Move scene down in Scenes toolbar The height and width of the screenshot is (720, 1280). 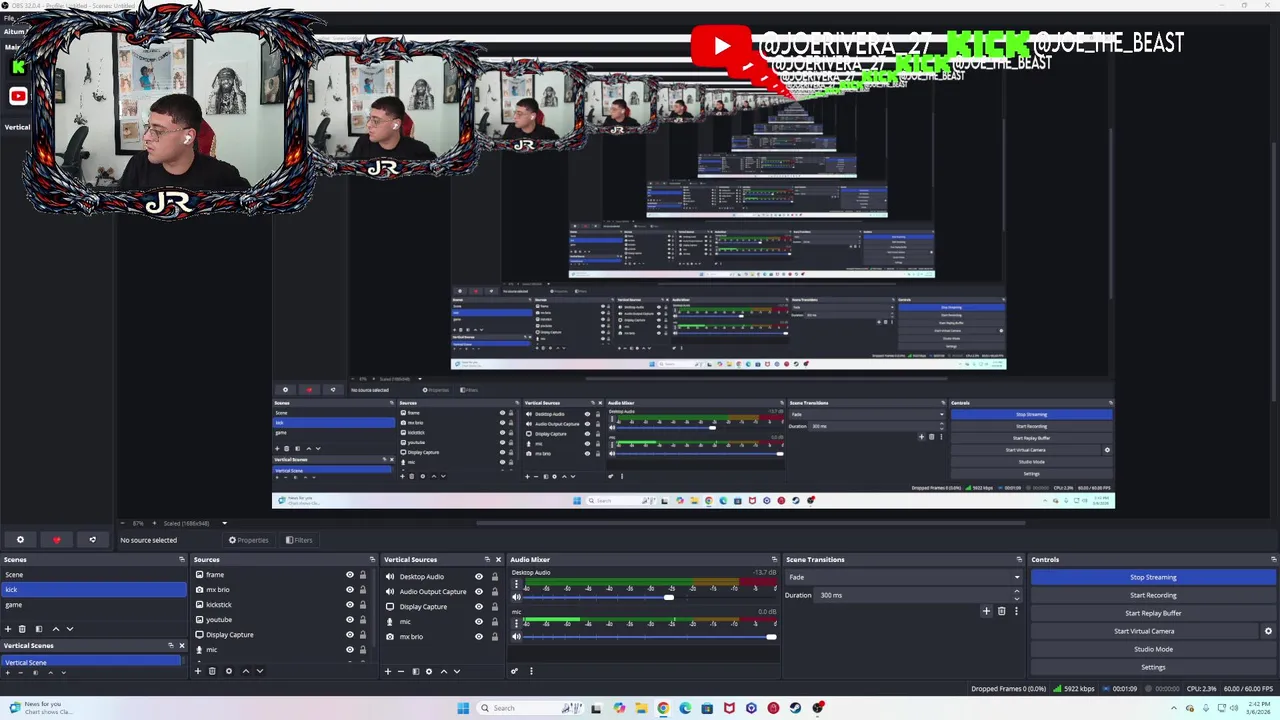pyautogui.click(x=70, y=629)
